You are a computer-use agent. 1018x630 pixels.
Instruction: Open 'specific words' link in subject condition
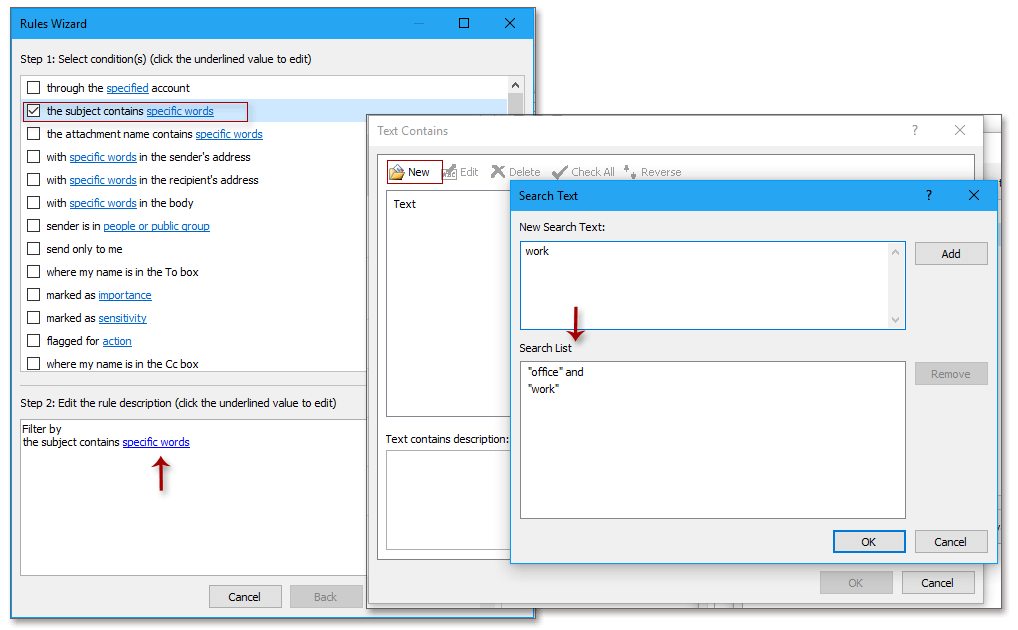point(180,111)
